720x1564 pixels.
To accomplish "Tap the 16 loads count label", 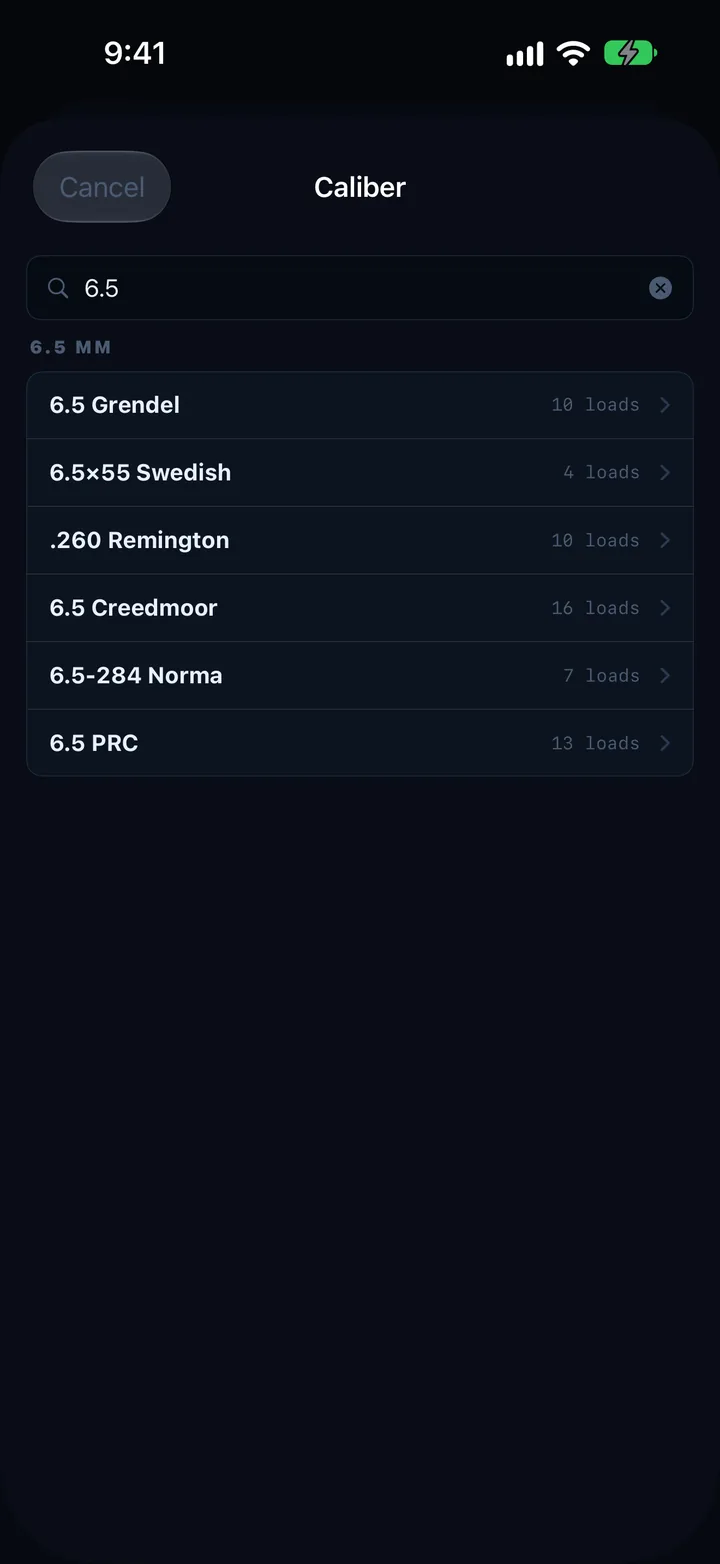I will coord(595,608).
